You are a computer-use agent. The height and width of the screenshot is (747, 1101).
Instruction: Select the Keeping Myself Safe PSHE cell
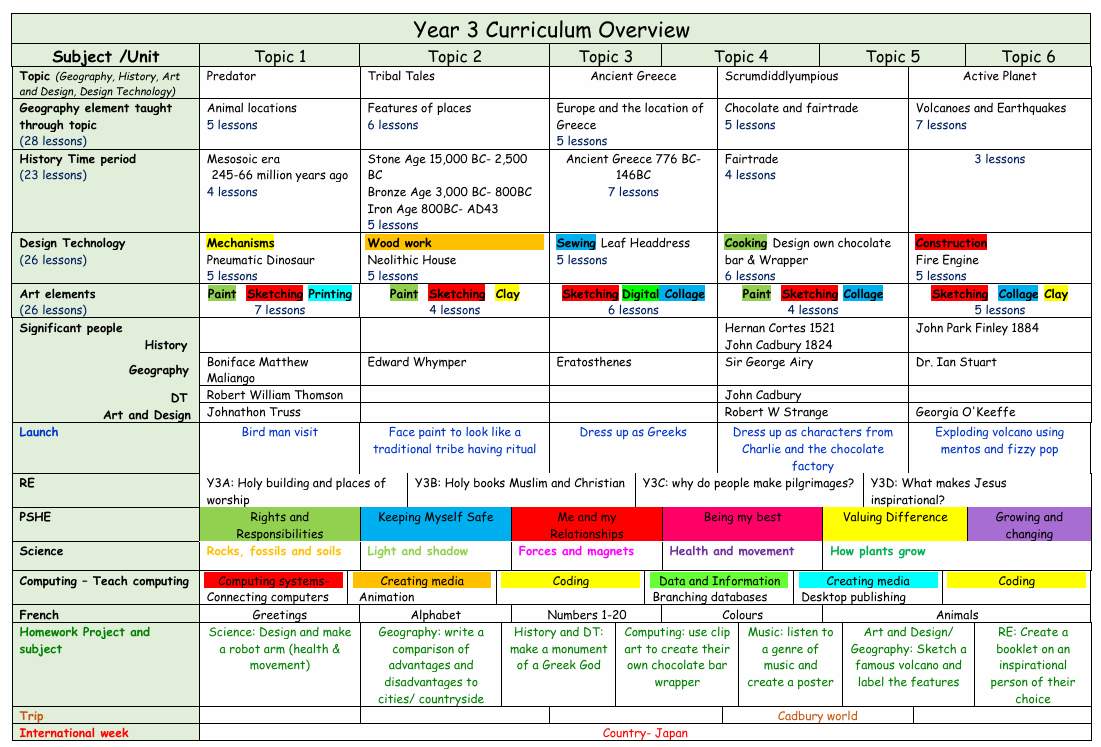click(x=436, y=518)
